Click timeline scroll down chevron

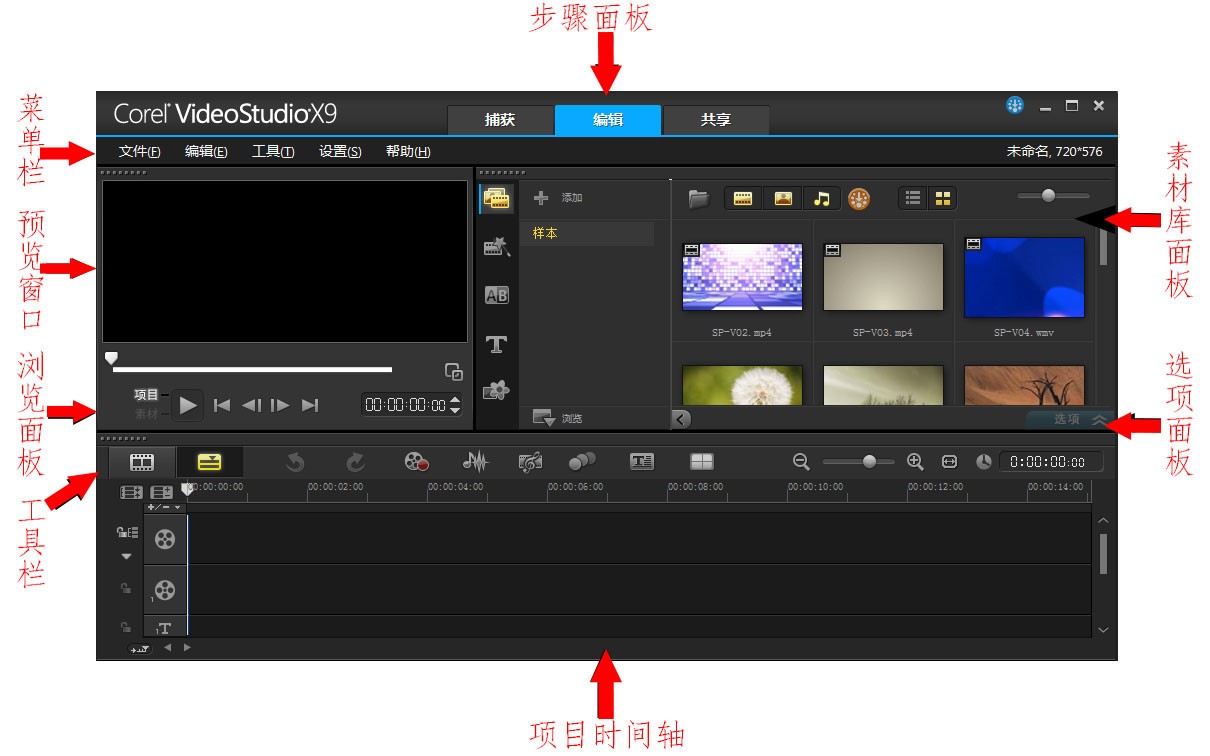pyautogui.click(x=1103, y=630)
